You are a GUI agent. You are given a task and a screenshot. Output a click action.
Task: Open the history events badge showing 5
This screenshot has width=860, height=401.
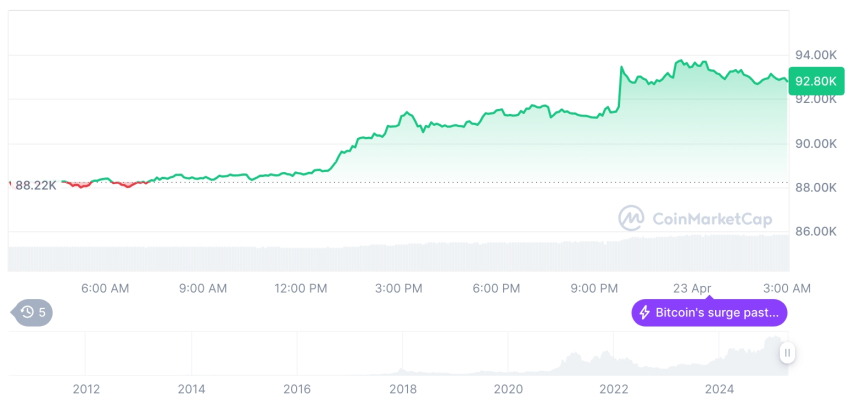(x=34, y=312)
